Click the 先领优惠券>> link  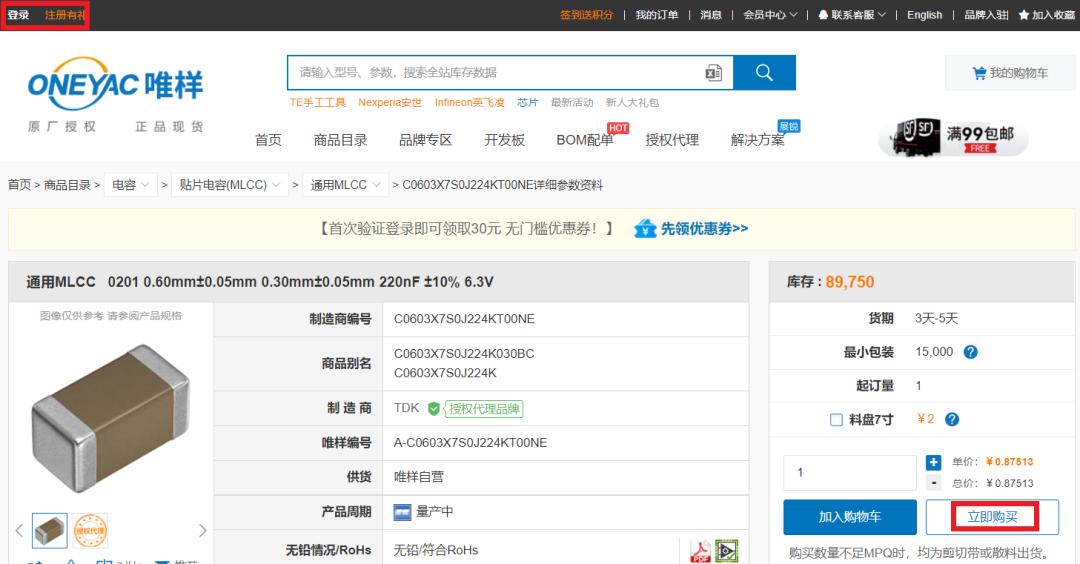click(x=704, y=228)
